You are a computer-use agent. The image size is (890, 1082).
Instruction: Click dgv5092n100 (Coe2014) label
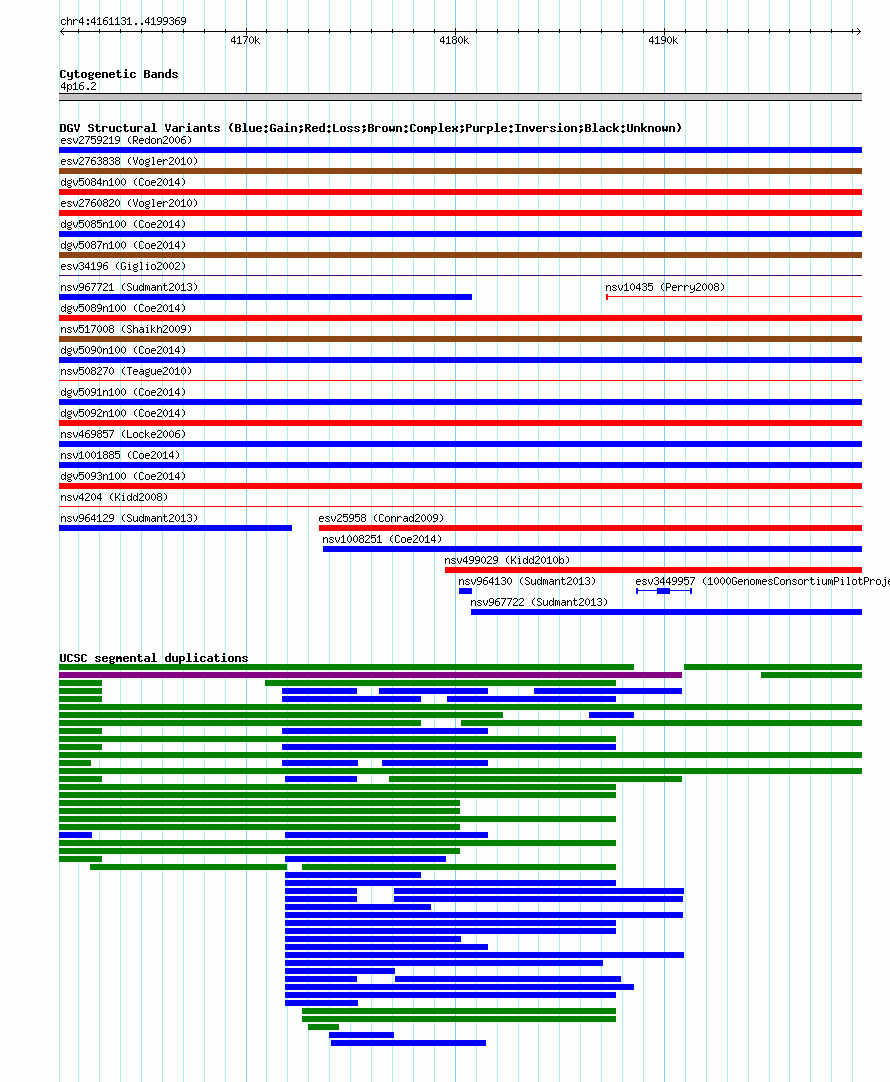tap(123, 413)
